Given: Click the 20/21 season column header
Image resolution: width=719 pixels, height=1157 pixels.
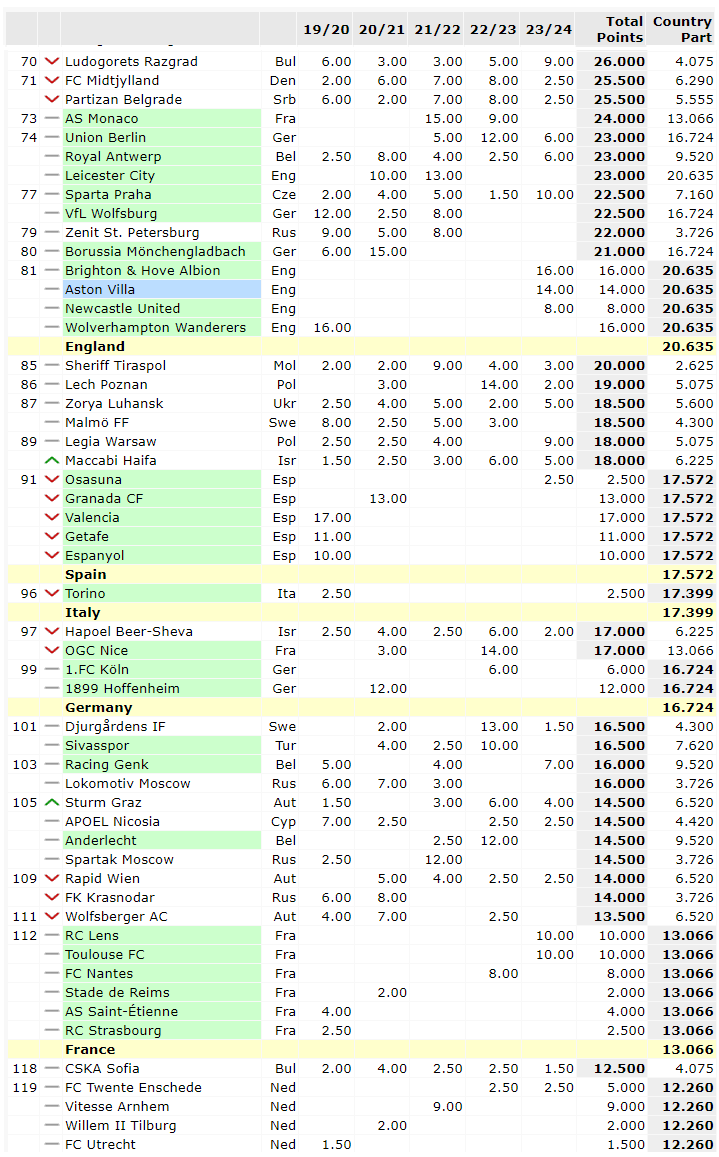Looking at the screenshot, I should [382, 30].
